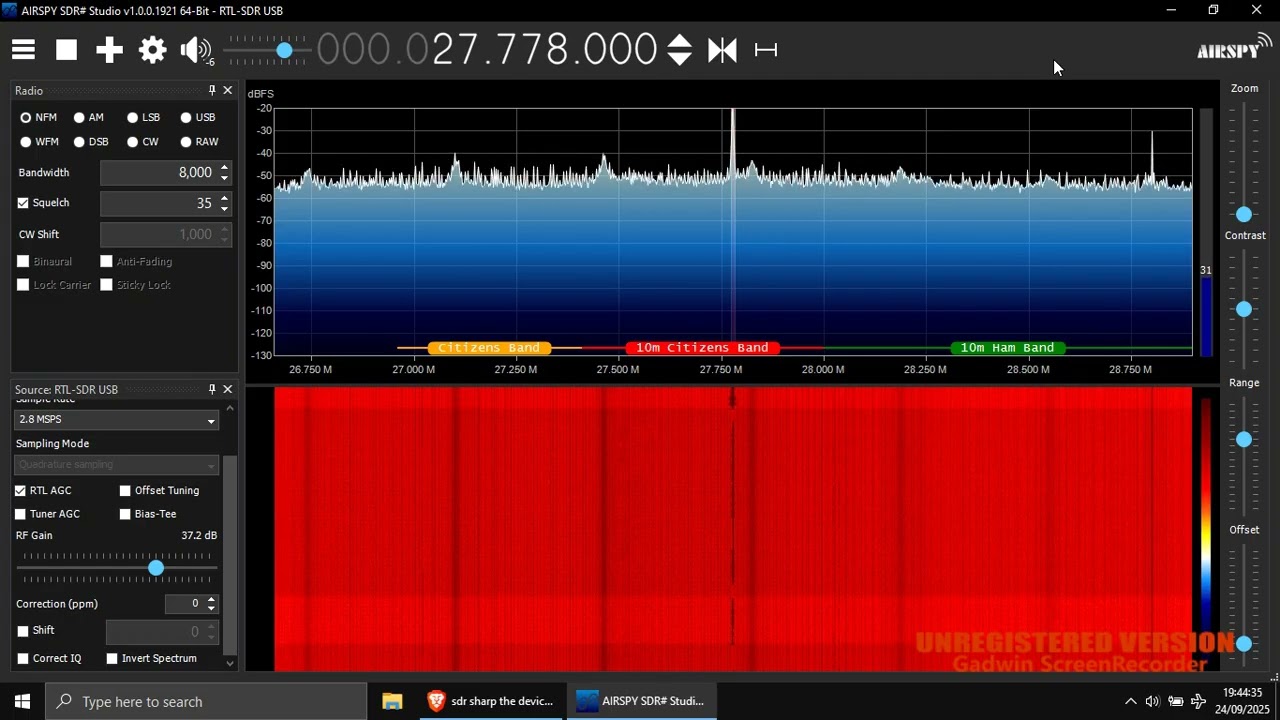1280x720 pixels.
Task: Toggle the center tuning style icon
Action: point(722,50)
